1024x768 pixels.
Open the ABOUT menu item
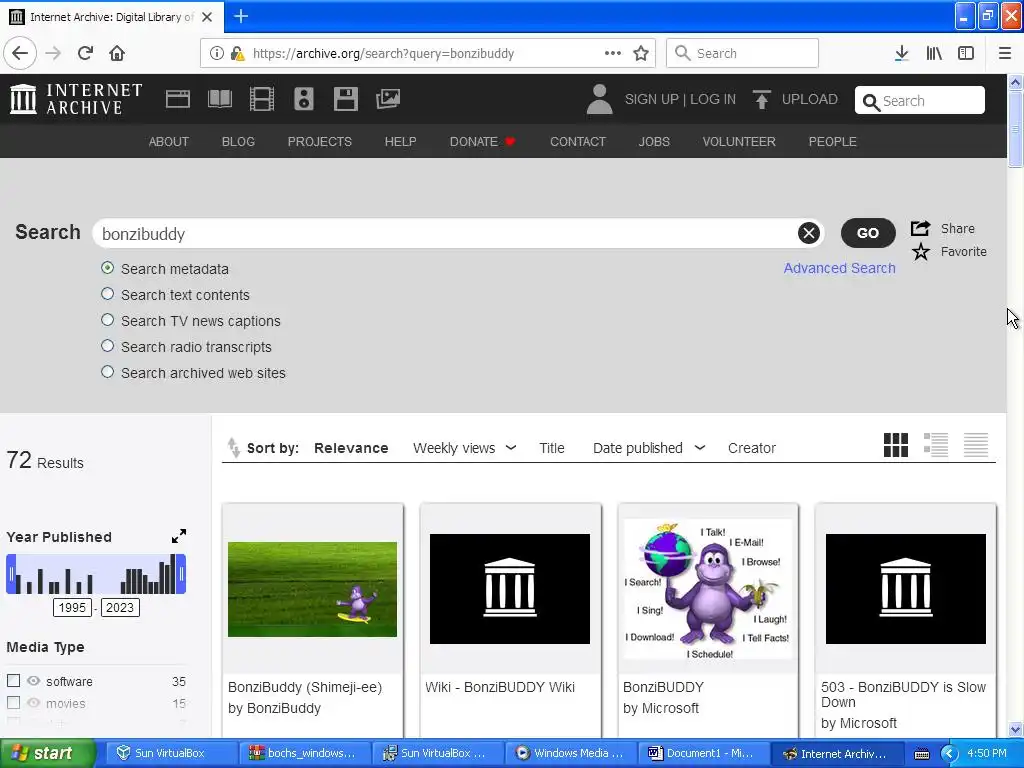point(168,142)
